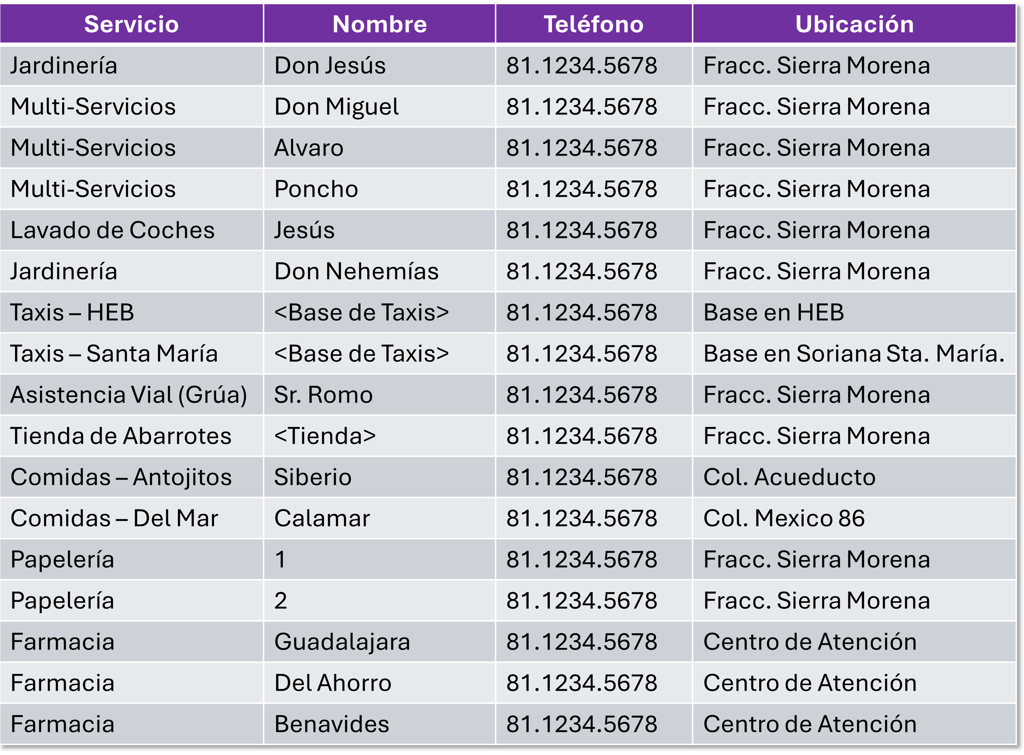Select the Siberio name cell
The width and height of the screenshot is (1024, 755).
[x=379, y=477]
